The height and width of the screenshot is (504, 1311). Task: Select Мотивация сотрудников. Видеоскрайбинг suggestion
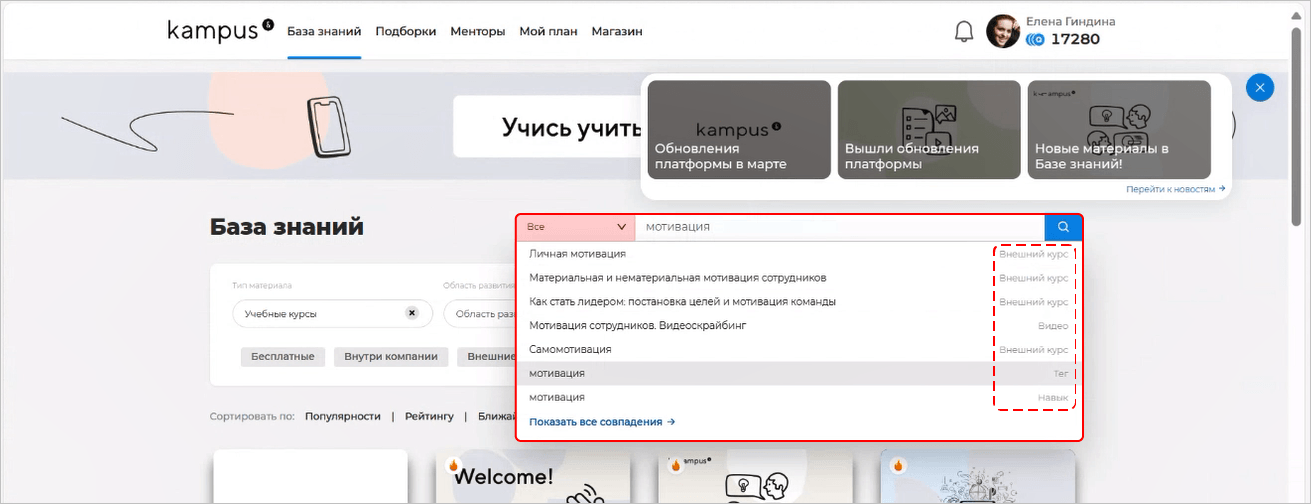click(x=799, y=326)
